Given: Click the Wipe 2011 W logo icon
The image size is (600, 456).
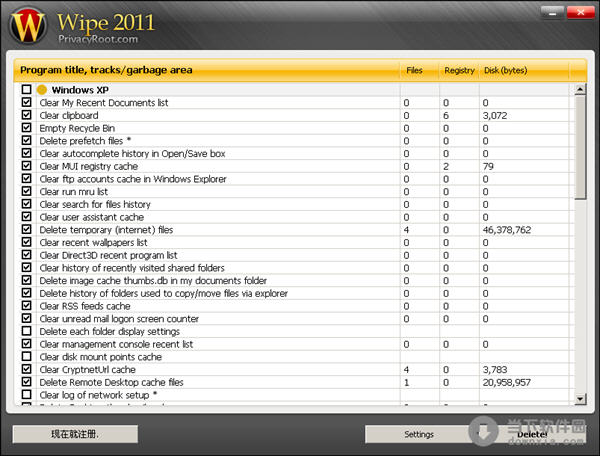Looking at the screenshot, I should click(28, 26).
